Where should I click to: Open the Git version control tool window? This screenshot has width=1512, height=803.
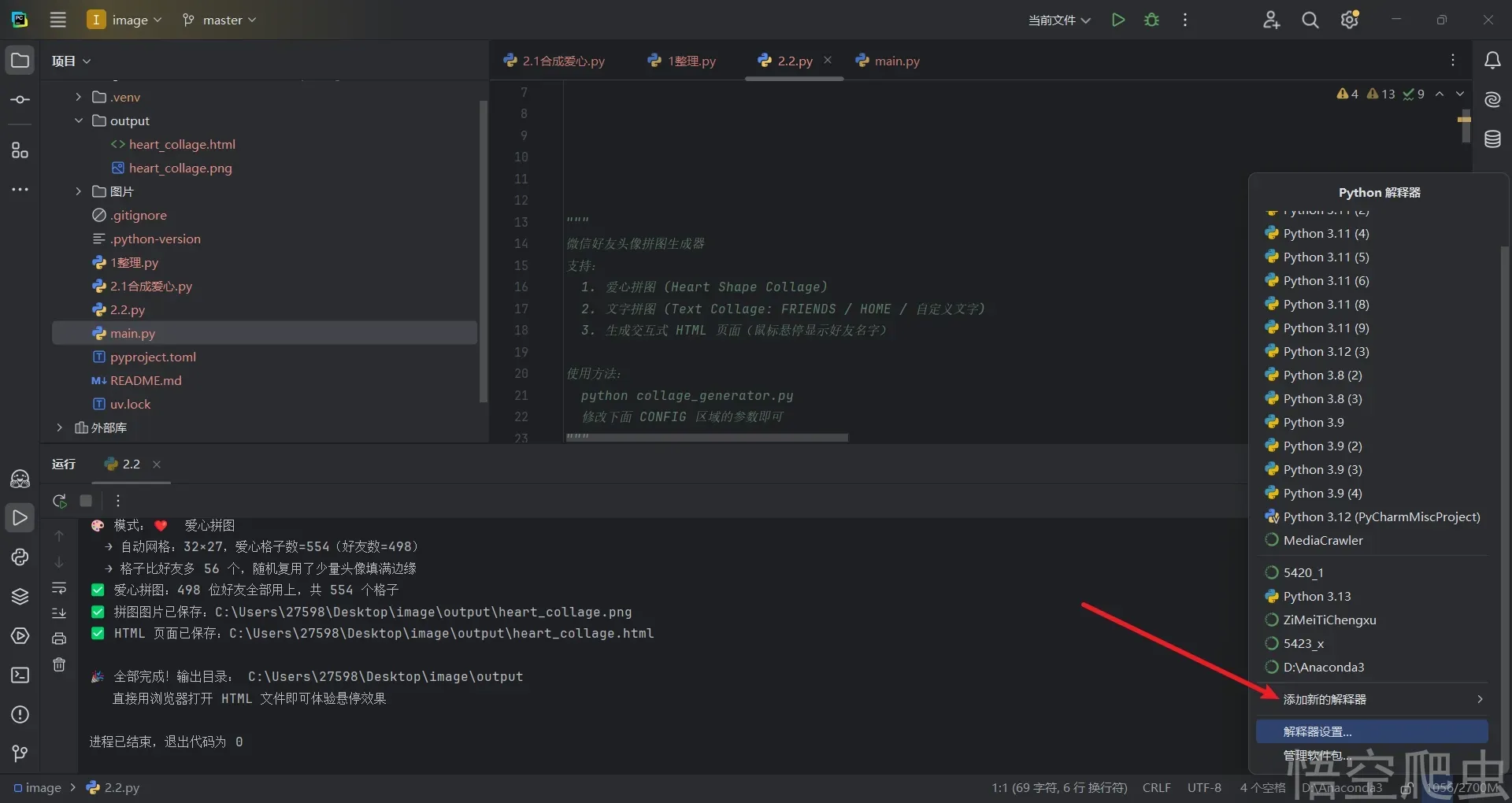coord(20,753)
